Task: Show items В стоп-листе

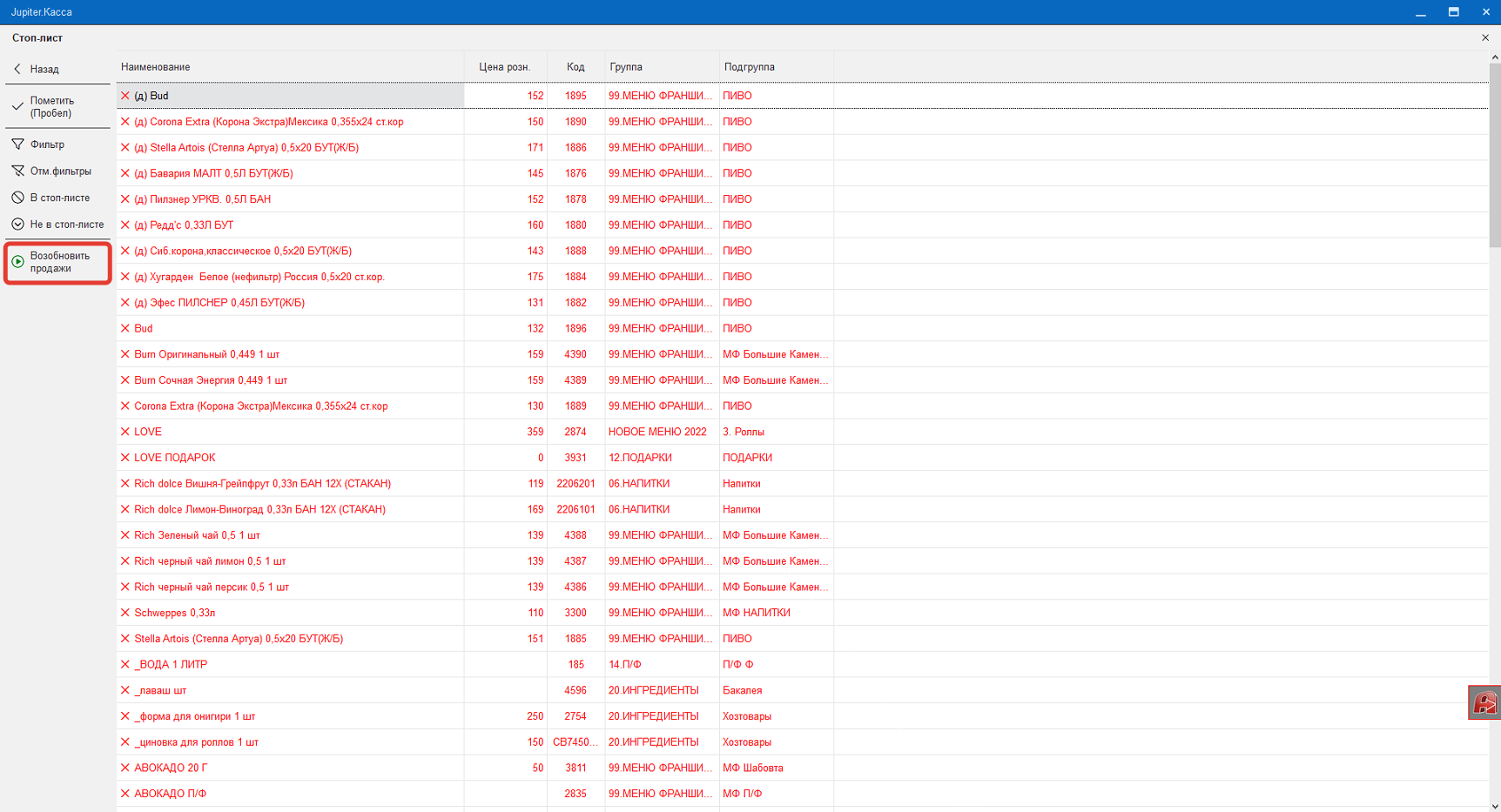Action: (57, 198)
